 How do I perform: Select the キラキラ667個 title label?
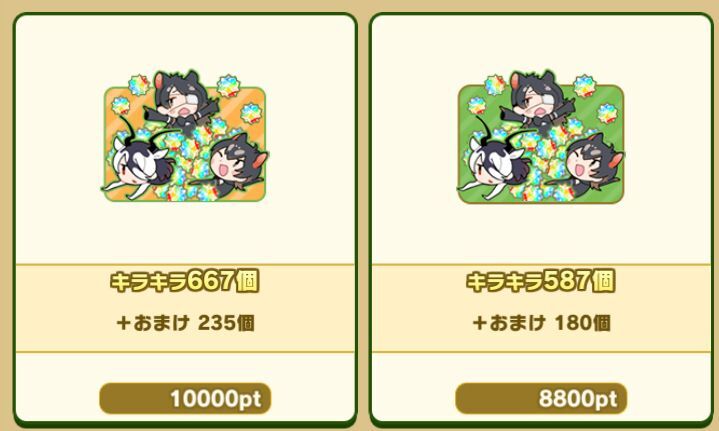(185, 281)
